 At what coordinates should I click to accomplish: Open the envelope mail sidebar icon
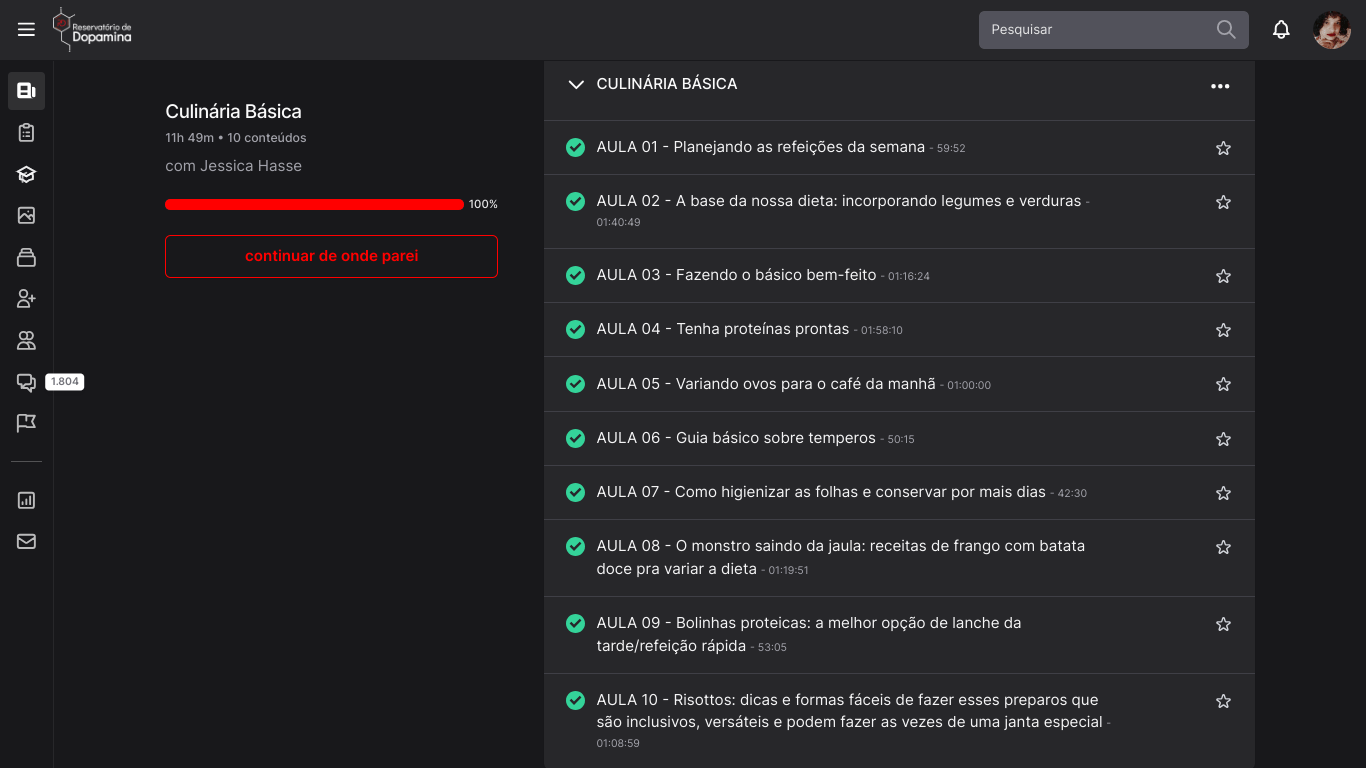point(26,541)
